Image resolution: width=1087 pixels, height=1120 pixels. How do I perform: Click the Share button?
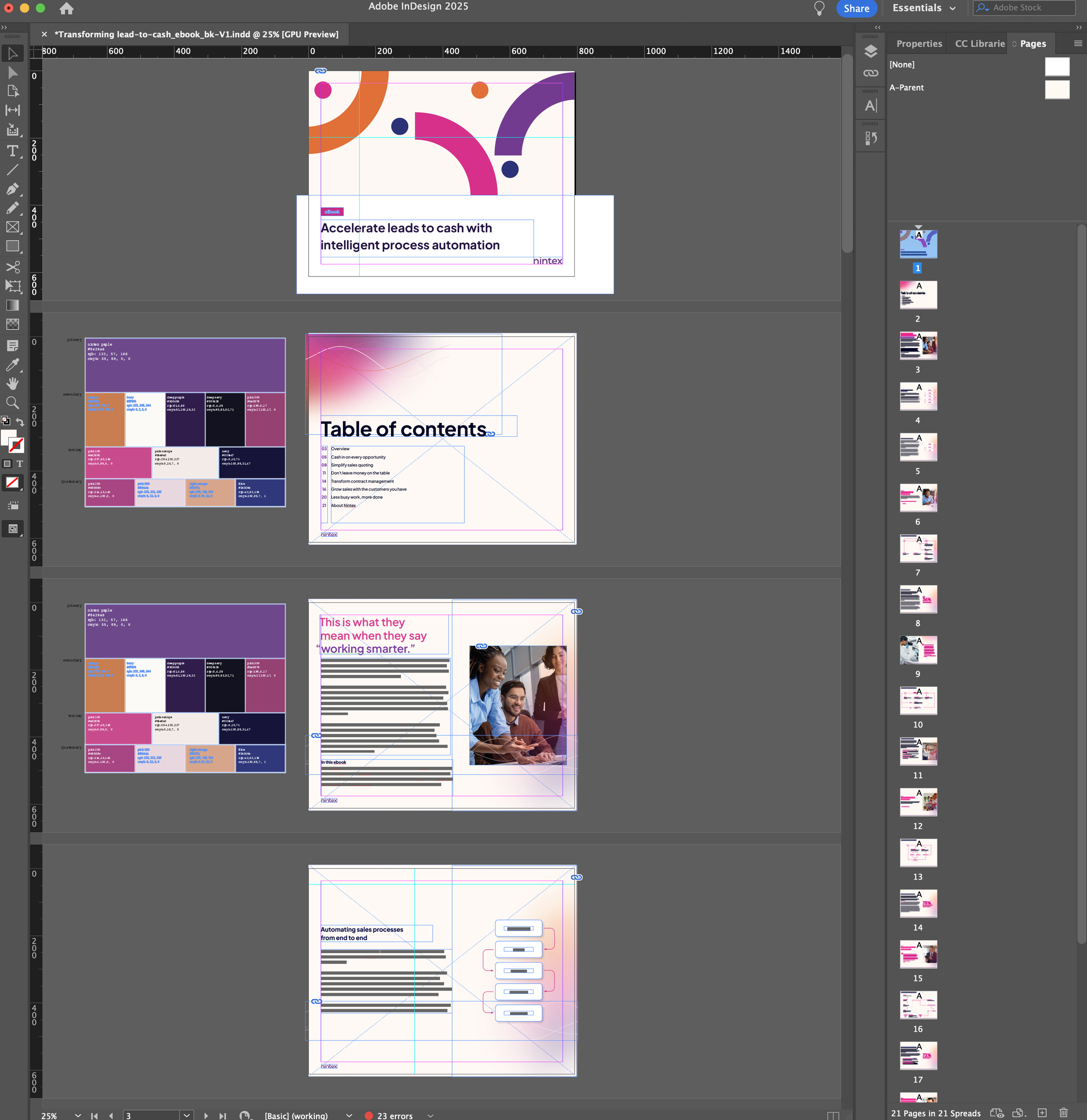(x=856, y=8)
